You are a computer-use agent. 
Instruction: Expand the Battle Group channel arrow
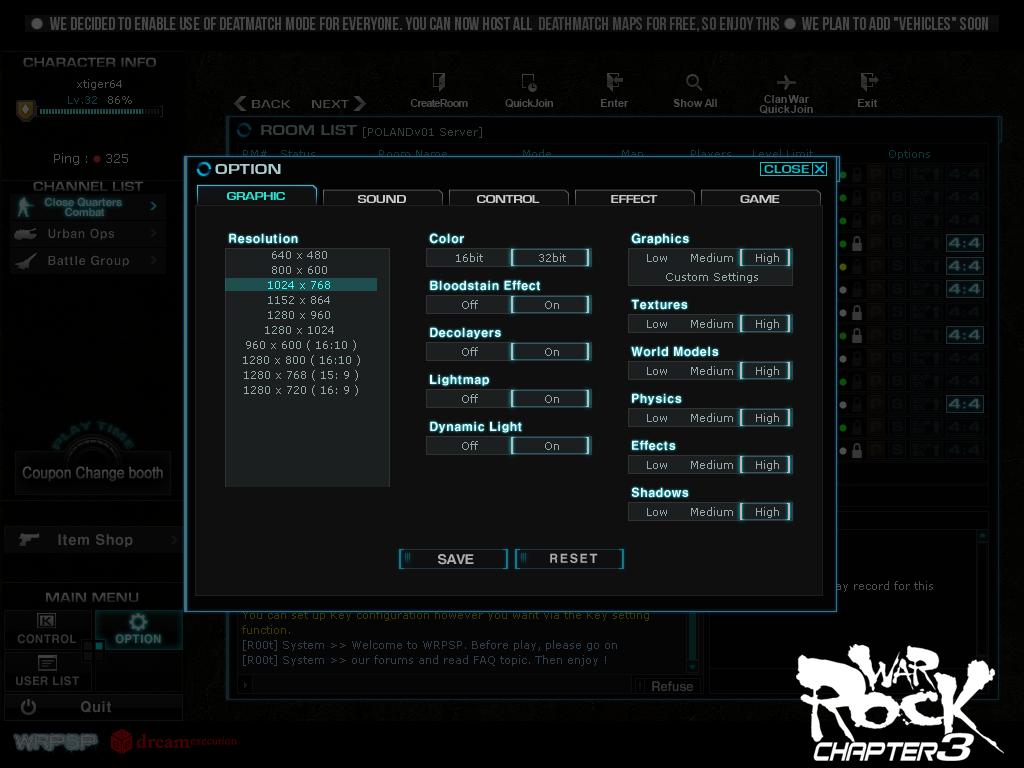(153, 261)
